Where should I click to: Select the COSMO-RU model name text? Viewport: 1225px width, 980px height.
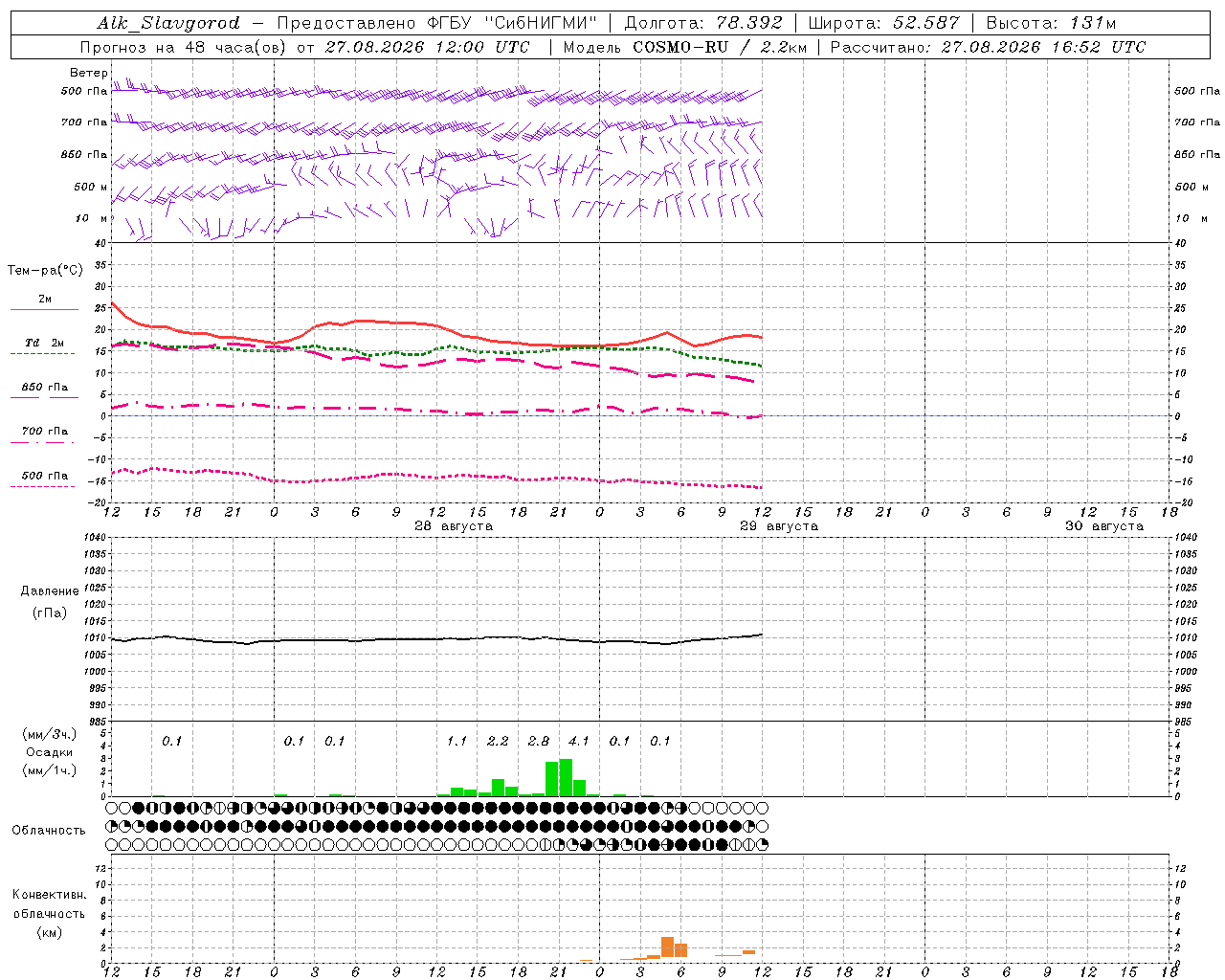tap(680, 47)
